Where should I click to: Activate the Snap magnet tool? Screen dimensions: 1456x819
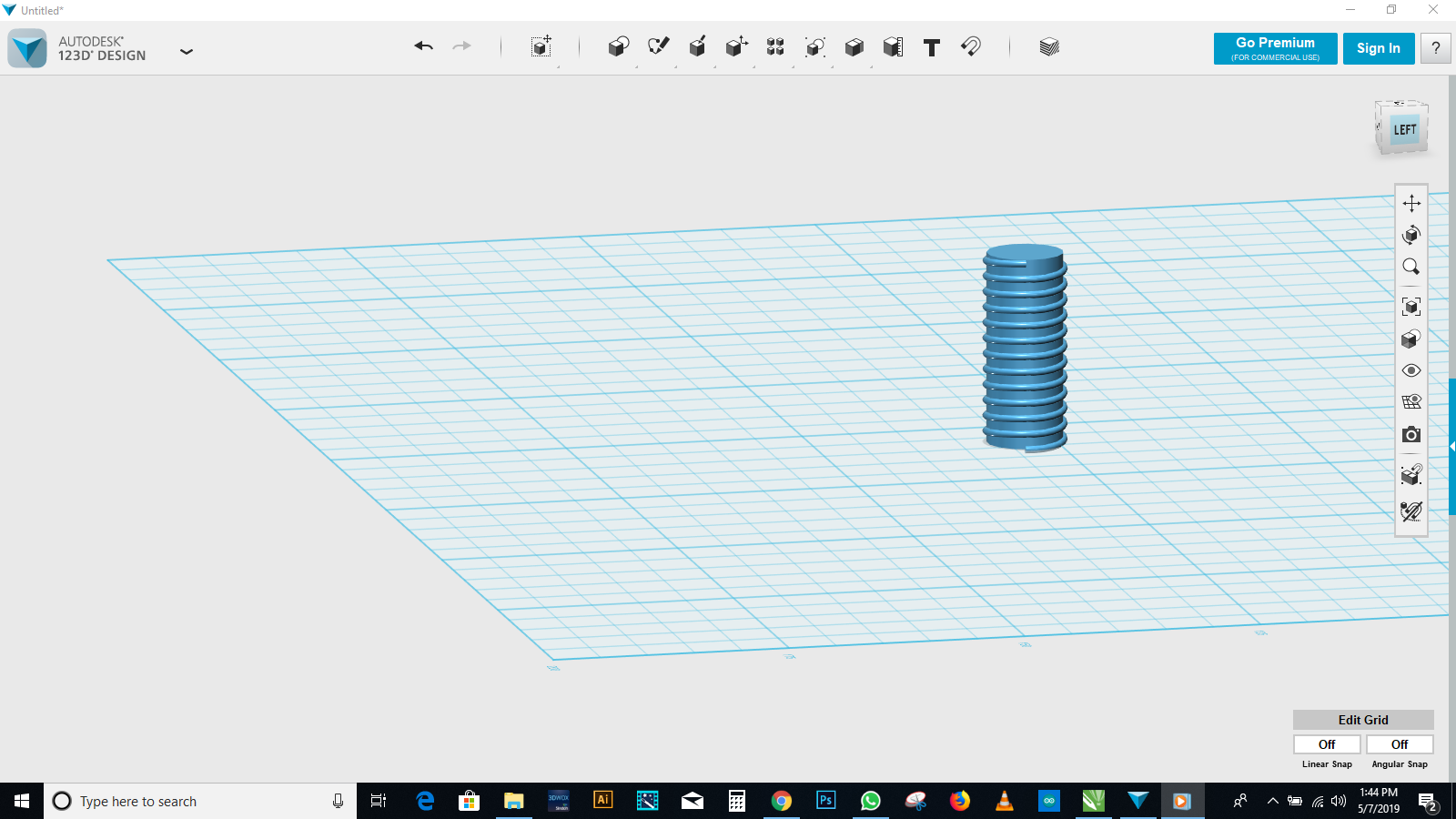coord(971,46)
